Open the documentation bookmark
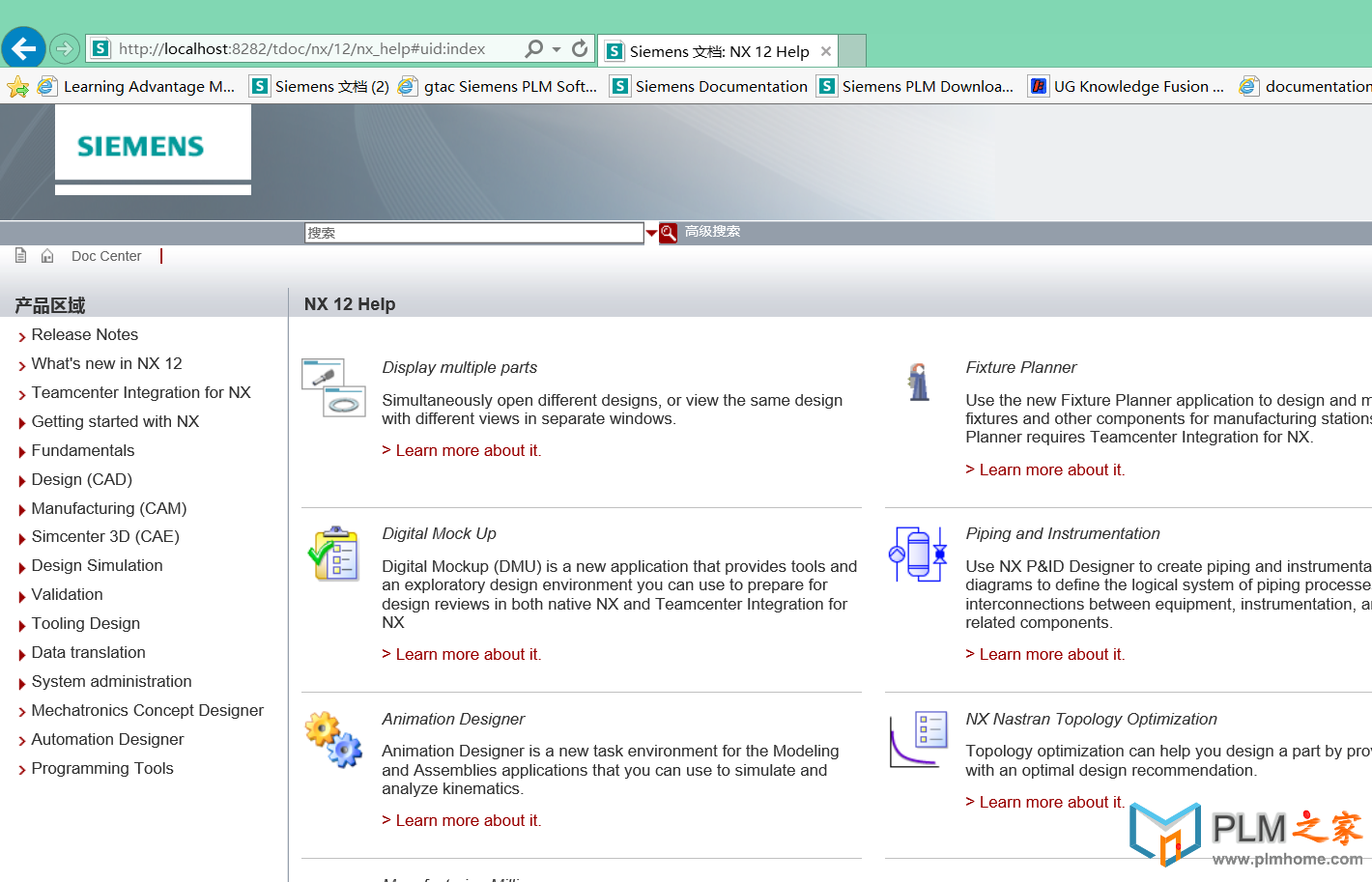 click(1305, 87)
